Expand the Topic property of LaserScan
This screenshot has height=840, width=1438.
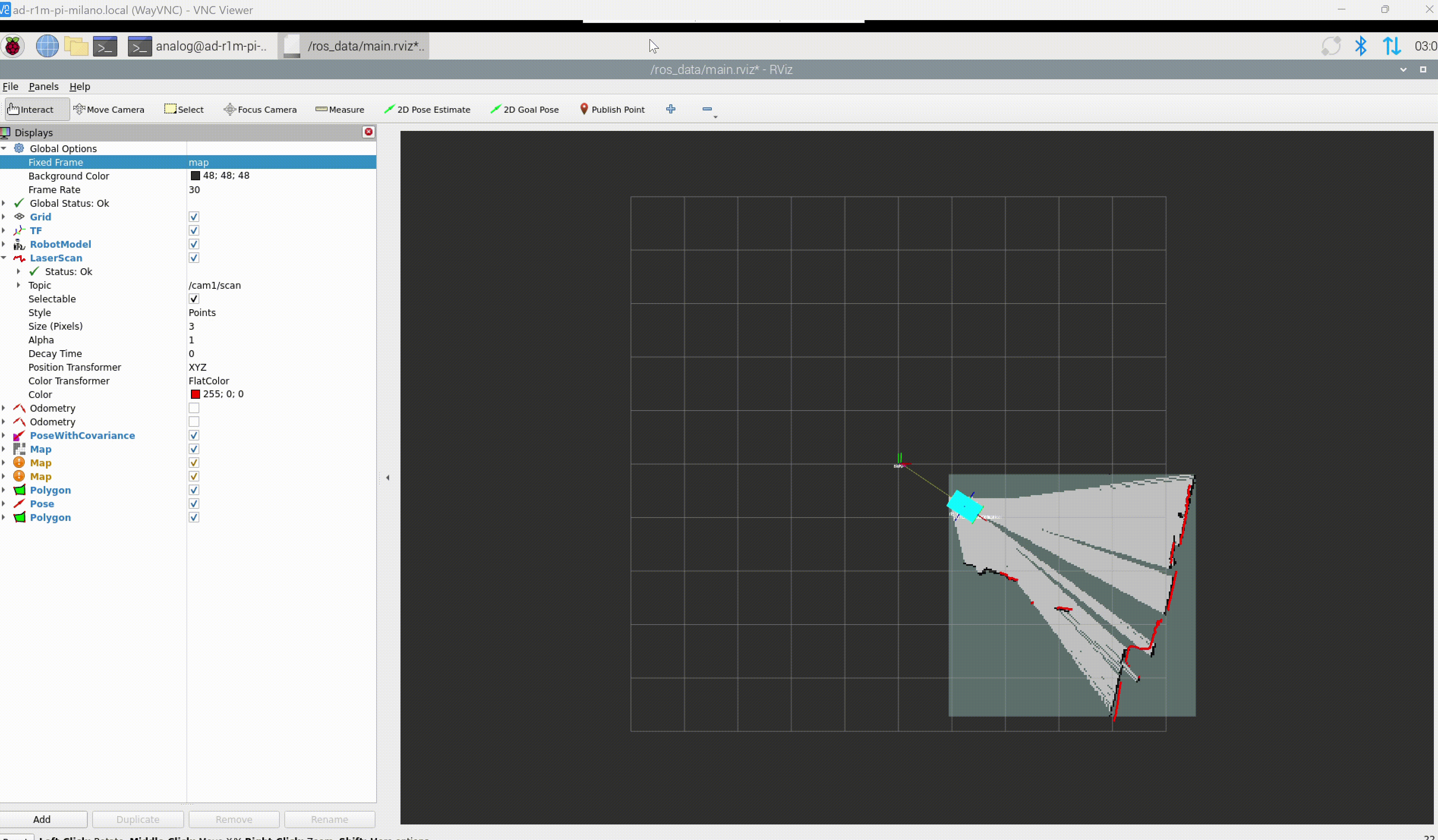pos(18,285)
